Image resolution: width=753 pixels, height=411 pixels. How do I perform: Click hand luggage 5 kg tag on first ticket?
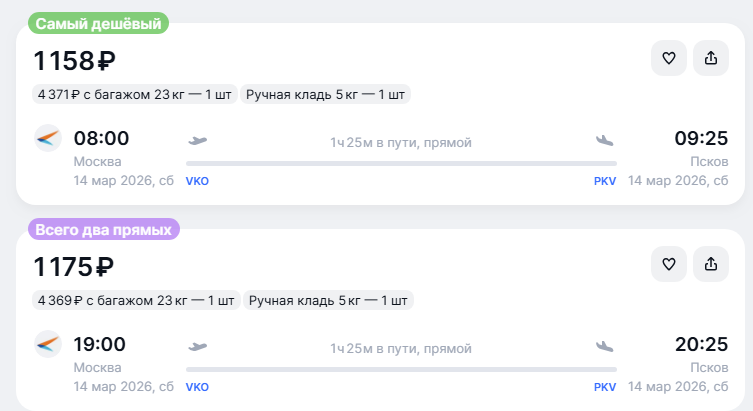[325, 95]
